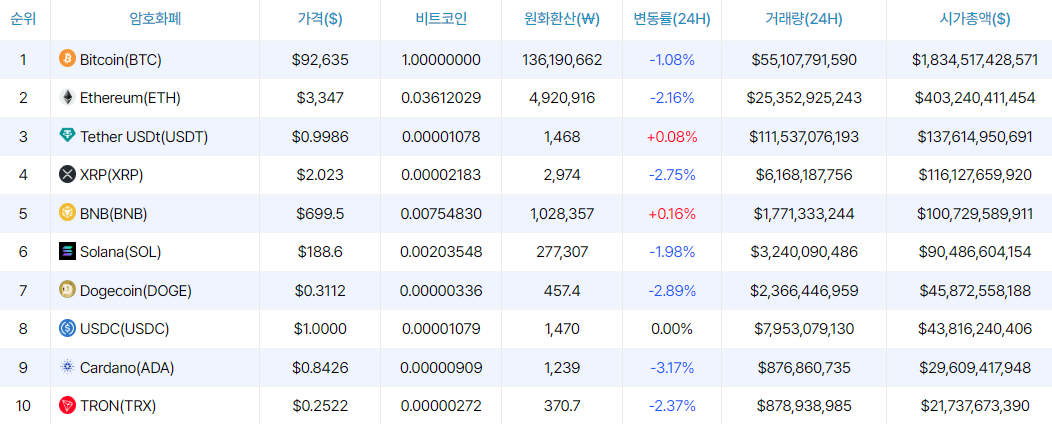Click the Cardano dotted icon
The image size is (1052, 424).
pyautogui.click(x=67, y=367)
